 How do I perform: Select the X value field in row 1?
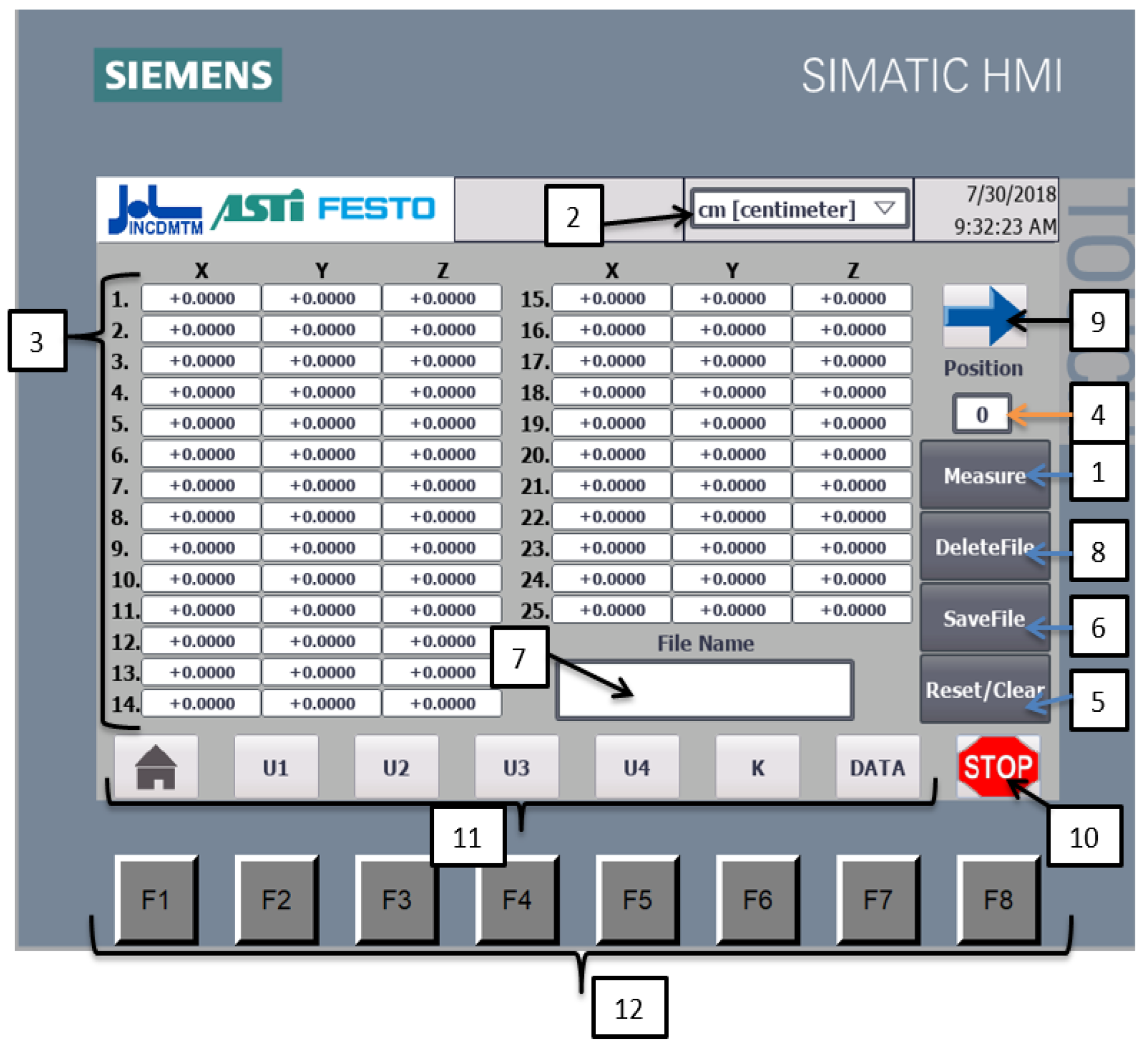(202, 299)
